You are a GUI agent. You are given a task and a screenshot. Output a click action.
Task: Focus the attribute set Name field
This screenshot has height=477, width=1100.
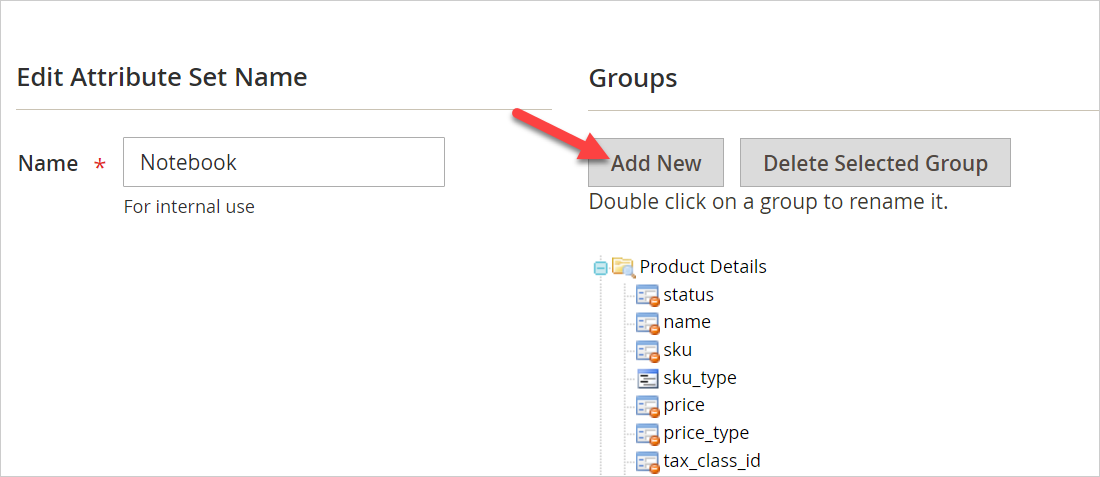click(284, 162)
